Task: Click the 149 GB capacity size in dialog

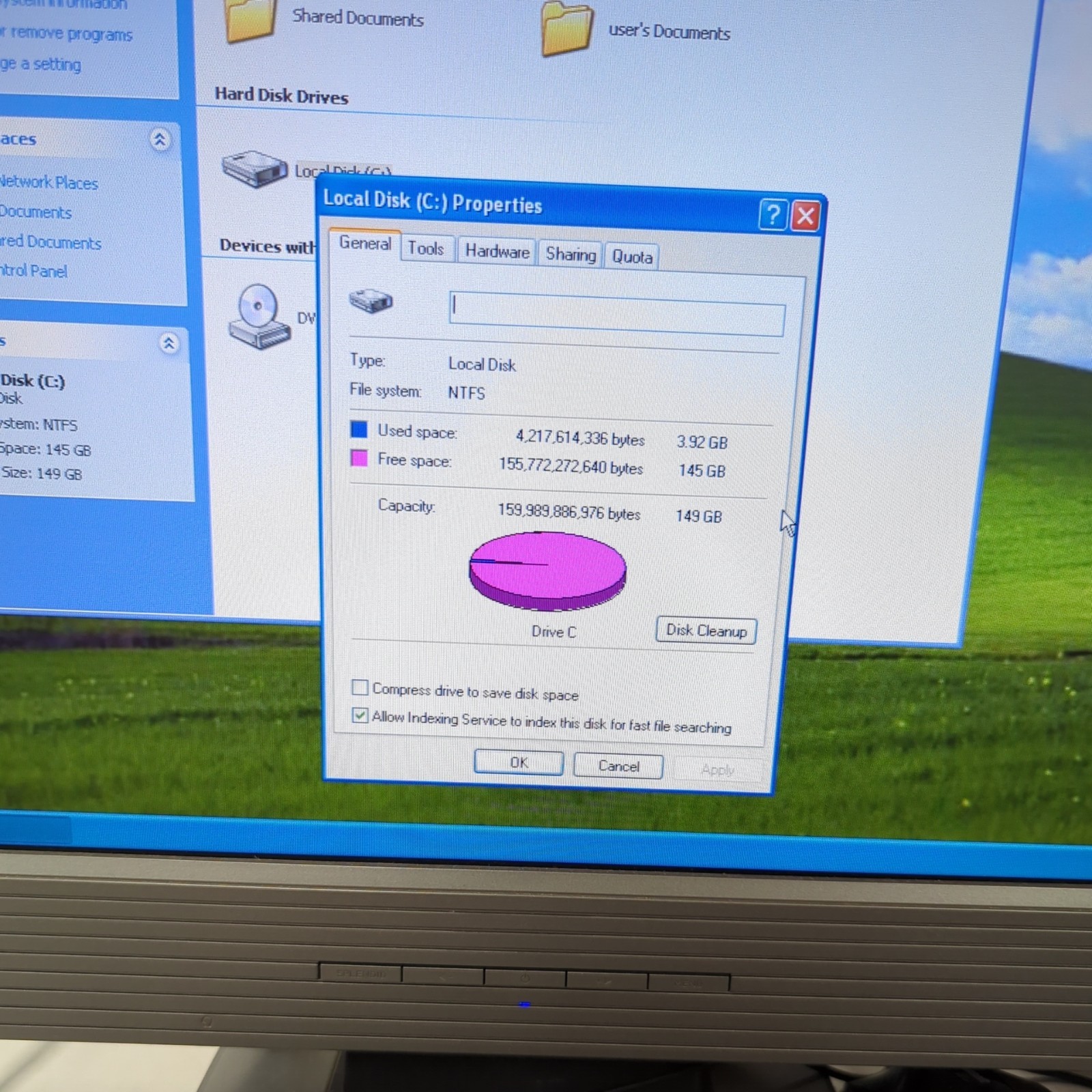Action: [699, 516]
